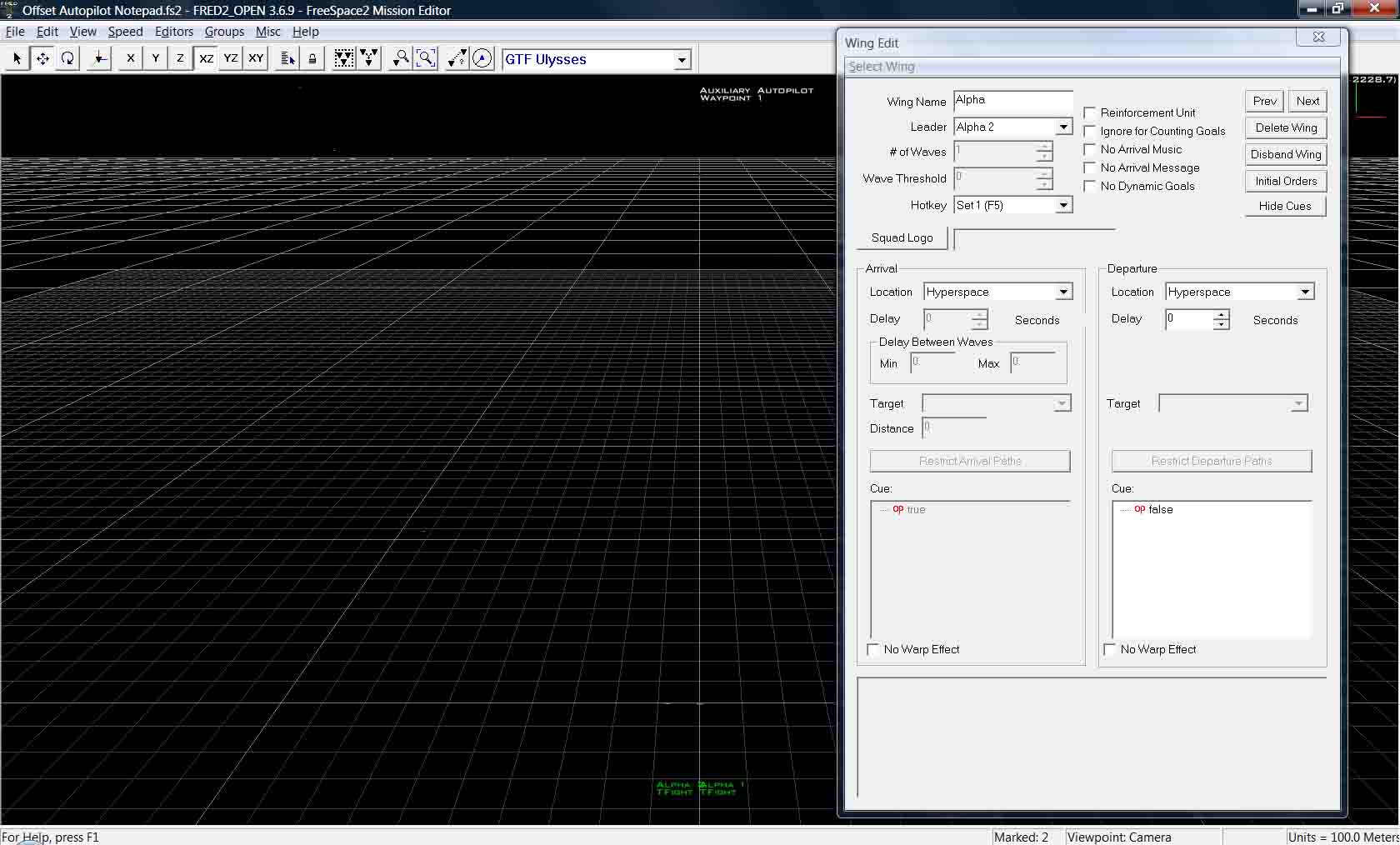Open the Misc menu
The height and width of the screenshot is (845, 1400).
[x=267, y=32]
